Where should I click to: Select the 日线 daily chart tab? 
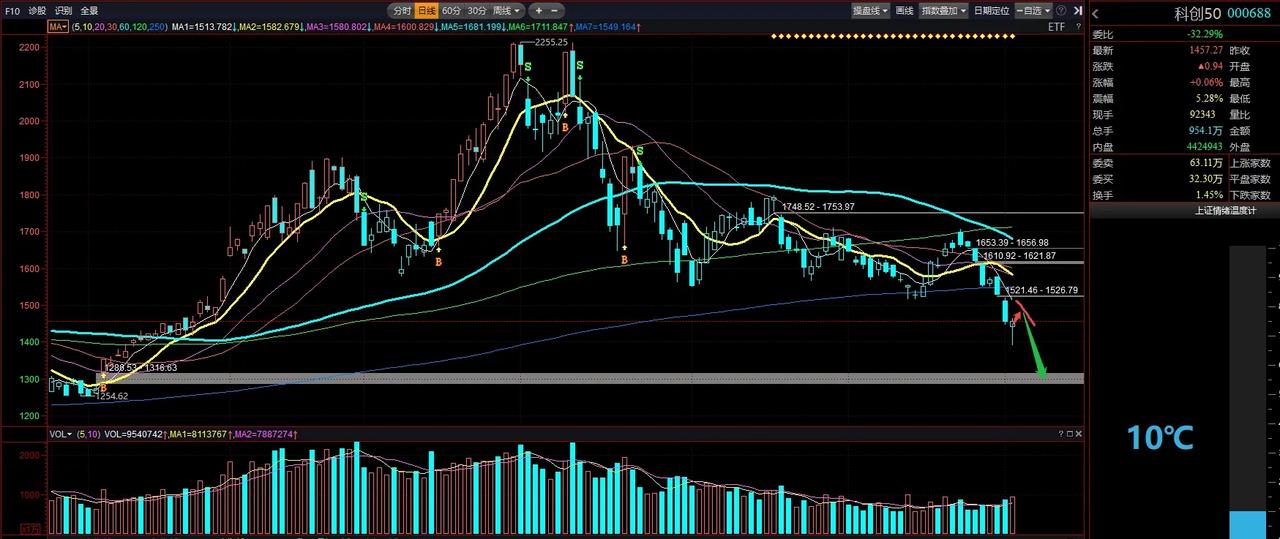coord(427,11)
